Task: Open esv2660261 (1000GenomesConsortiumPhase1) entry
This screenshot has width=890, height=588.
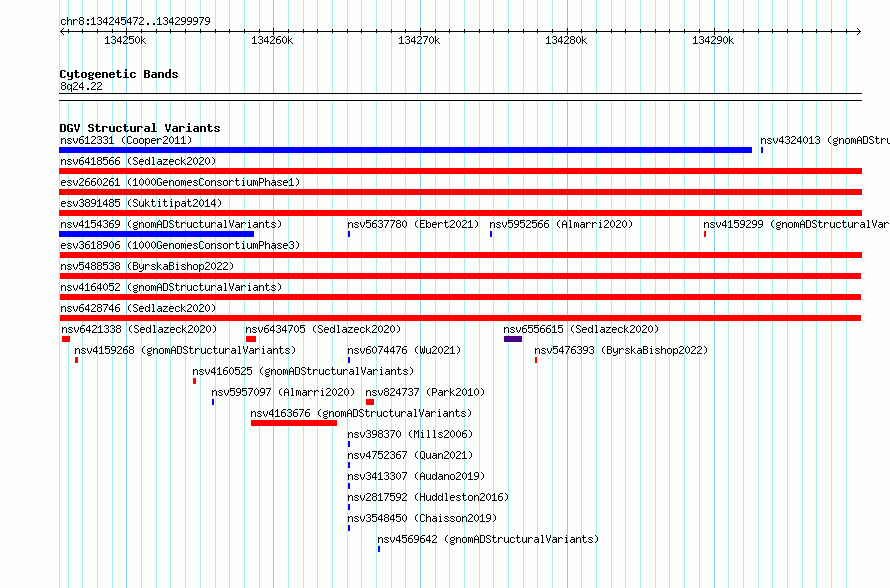Action: point(180,182)
